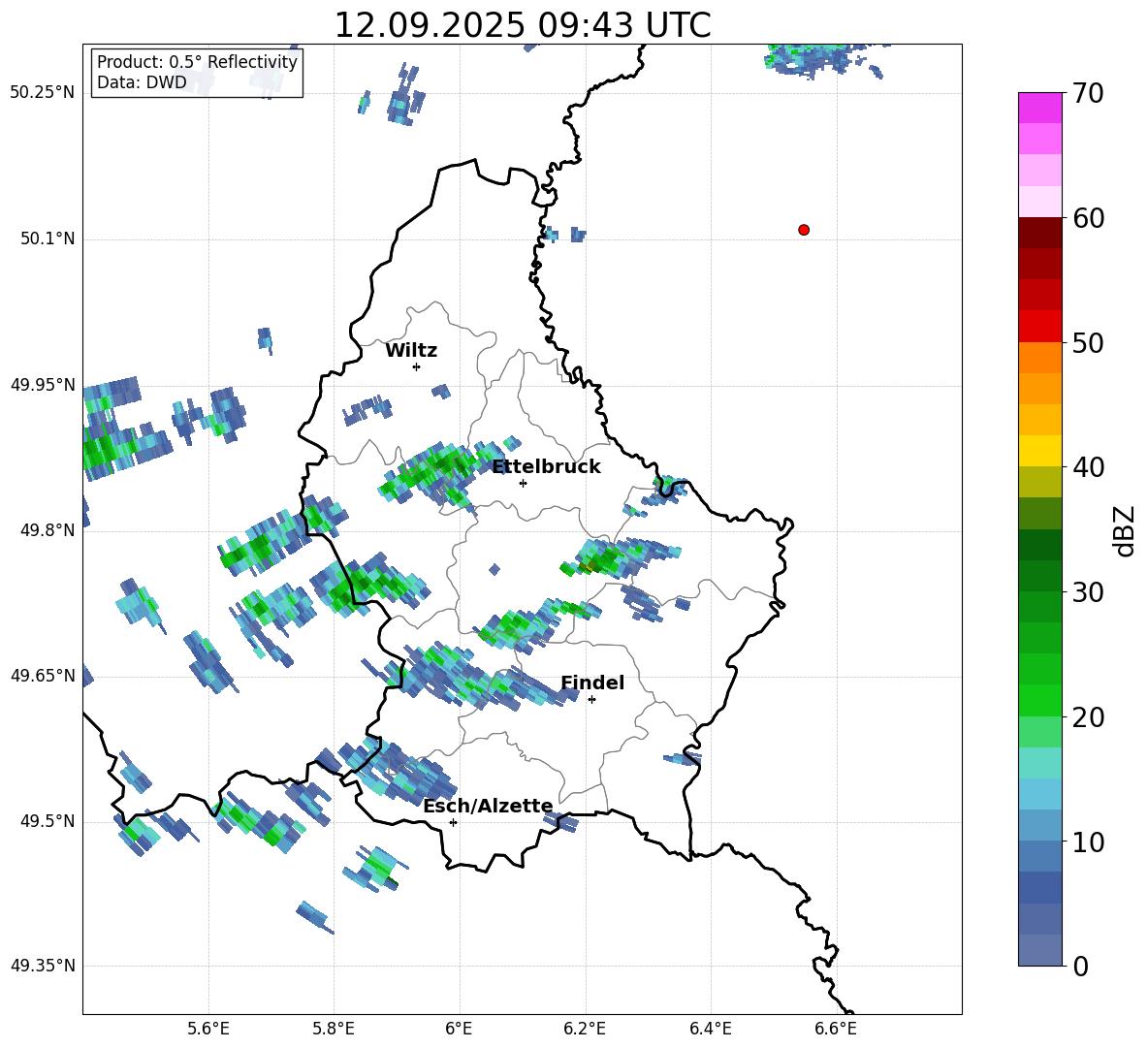Click the 49.8°N latitude label
Viewport: 1148px width, 1048px height.
47,530
